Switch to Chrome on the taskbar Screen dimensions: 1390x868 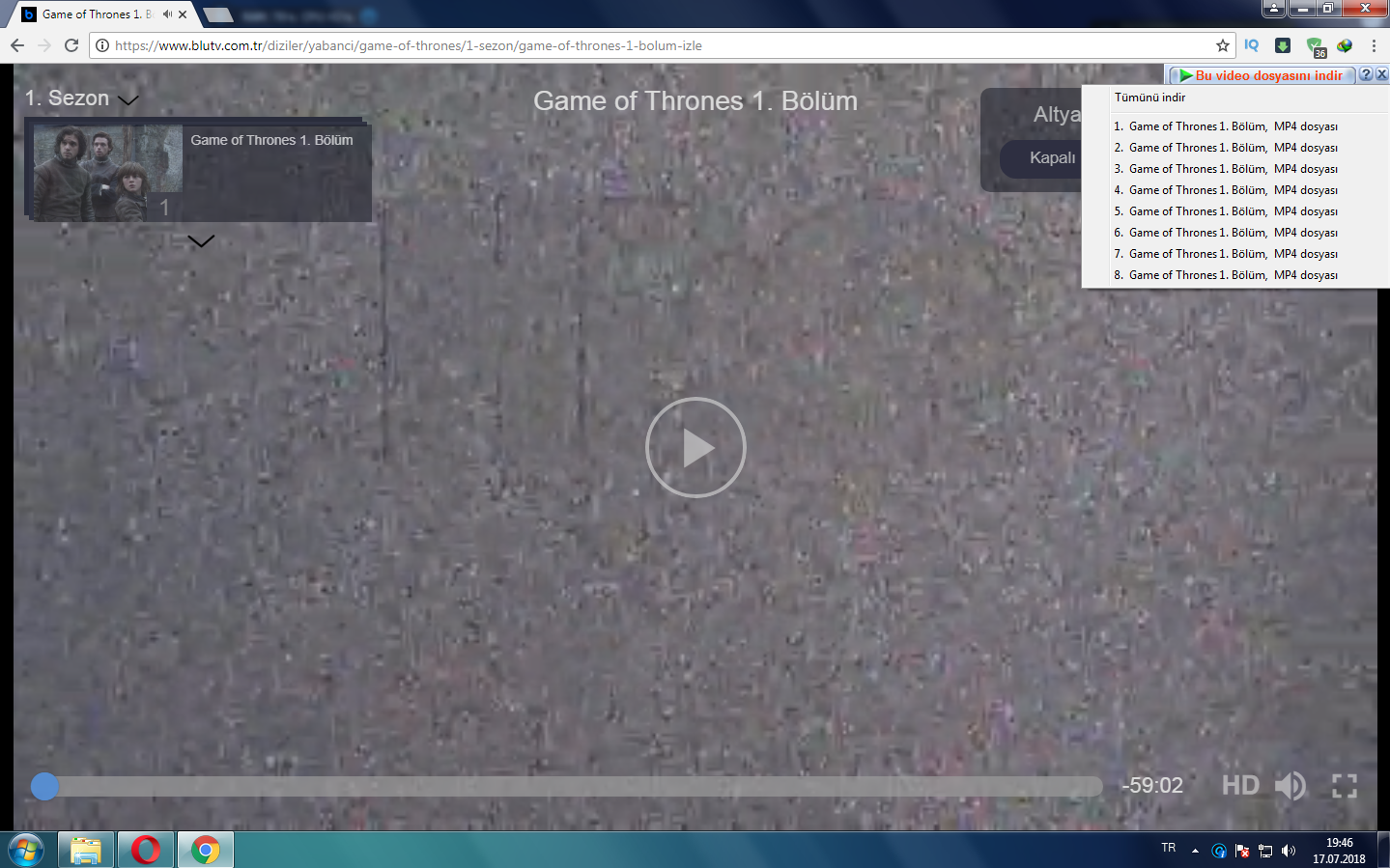205,851
